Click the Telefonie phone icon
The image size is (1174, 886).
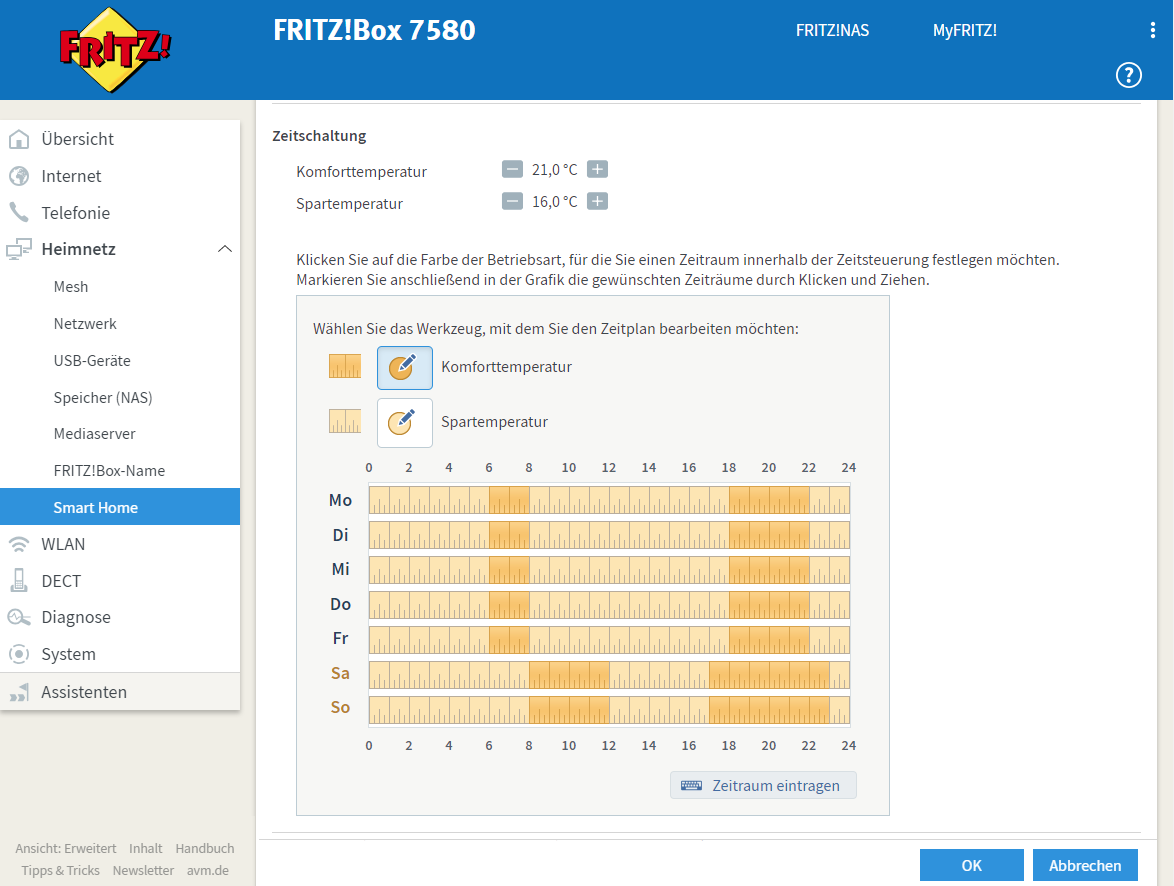(19, 213)
